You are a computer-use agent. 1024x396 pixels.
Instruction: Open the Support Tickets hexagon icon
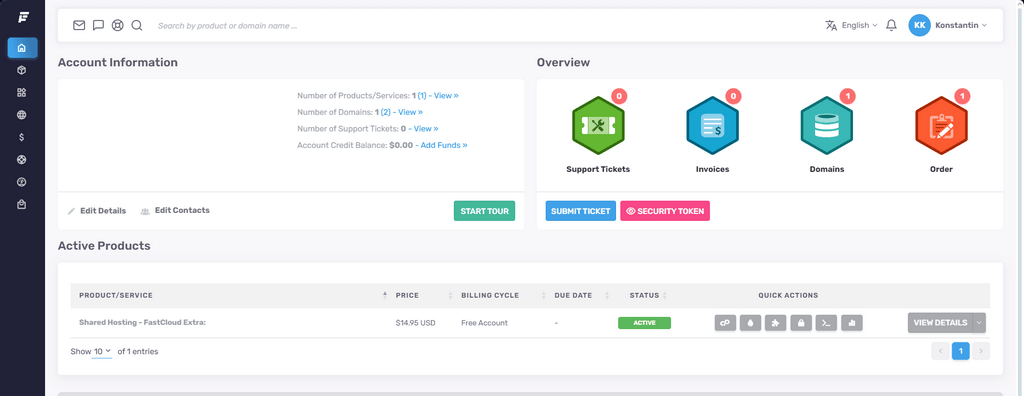(x=598, y=126)
